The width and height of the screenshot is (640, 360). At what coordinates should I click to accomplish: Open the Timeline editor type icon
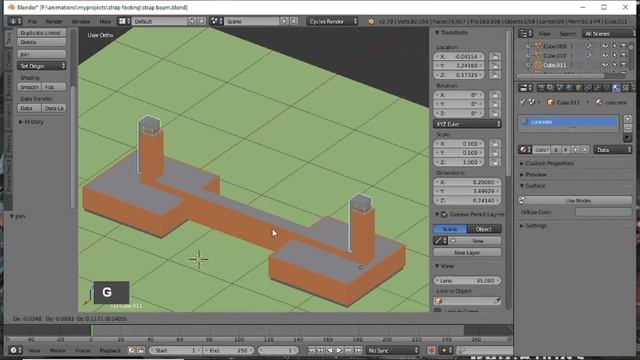[x=15, y=350]
